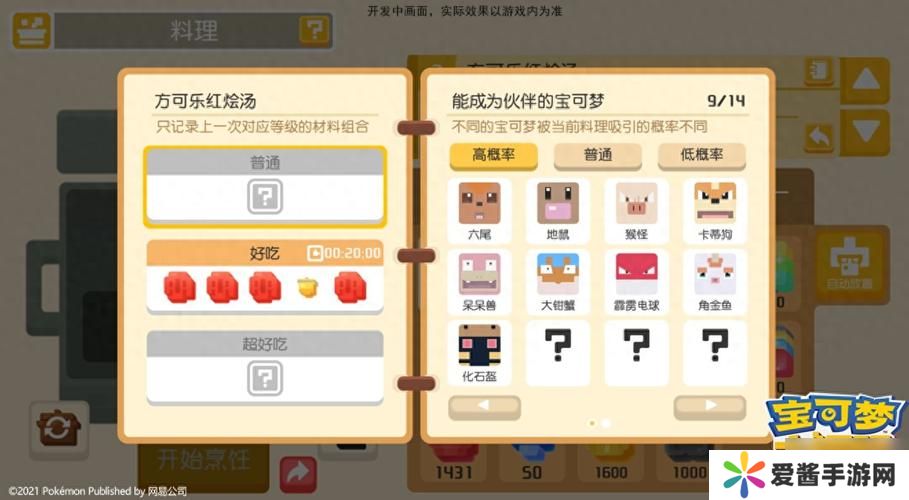Screen dimensions: 909x500
Task: Open the 角金鱼 Pokémon tile
Action: pyautogui.click(x=715, y=282)
